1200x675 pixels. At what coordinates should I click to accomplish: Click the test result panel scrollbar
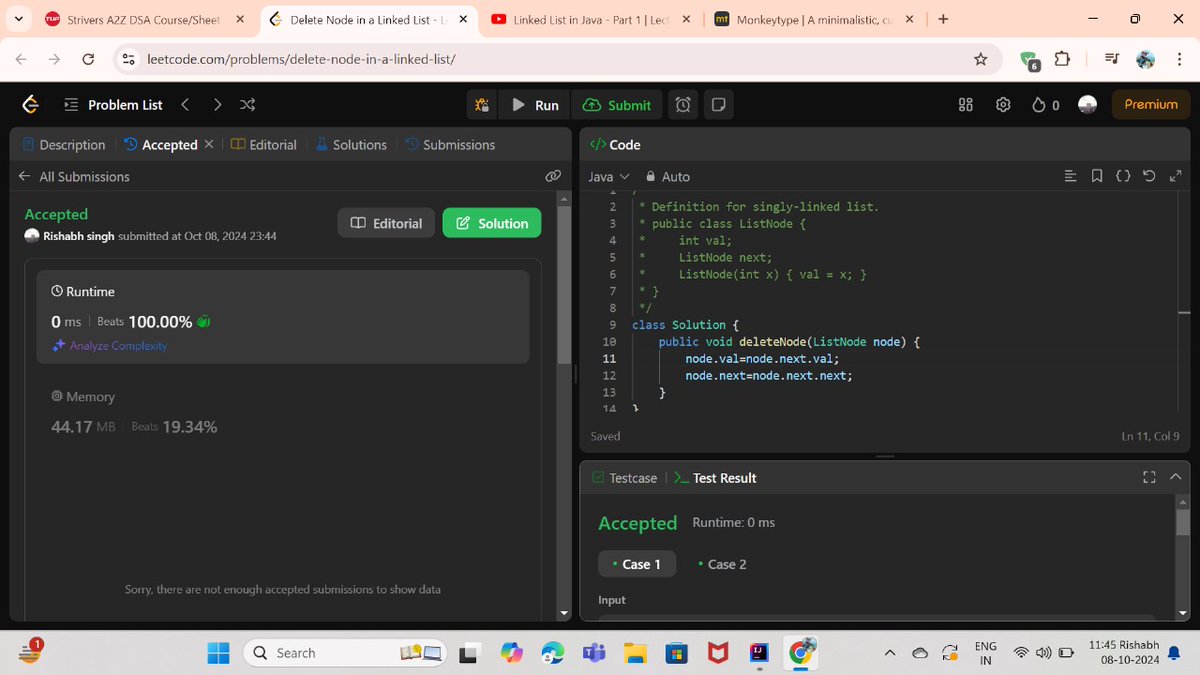click(1183, 522)
